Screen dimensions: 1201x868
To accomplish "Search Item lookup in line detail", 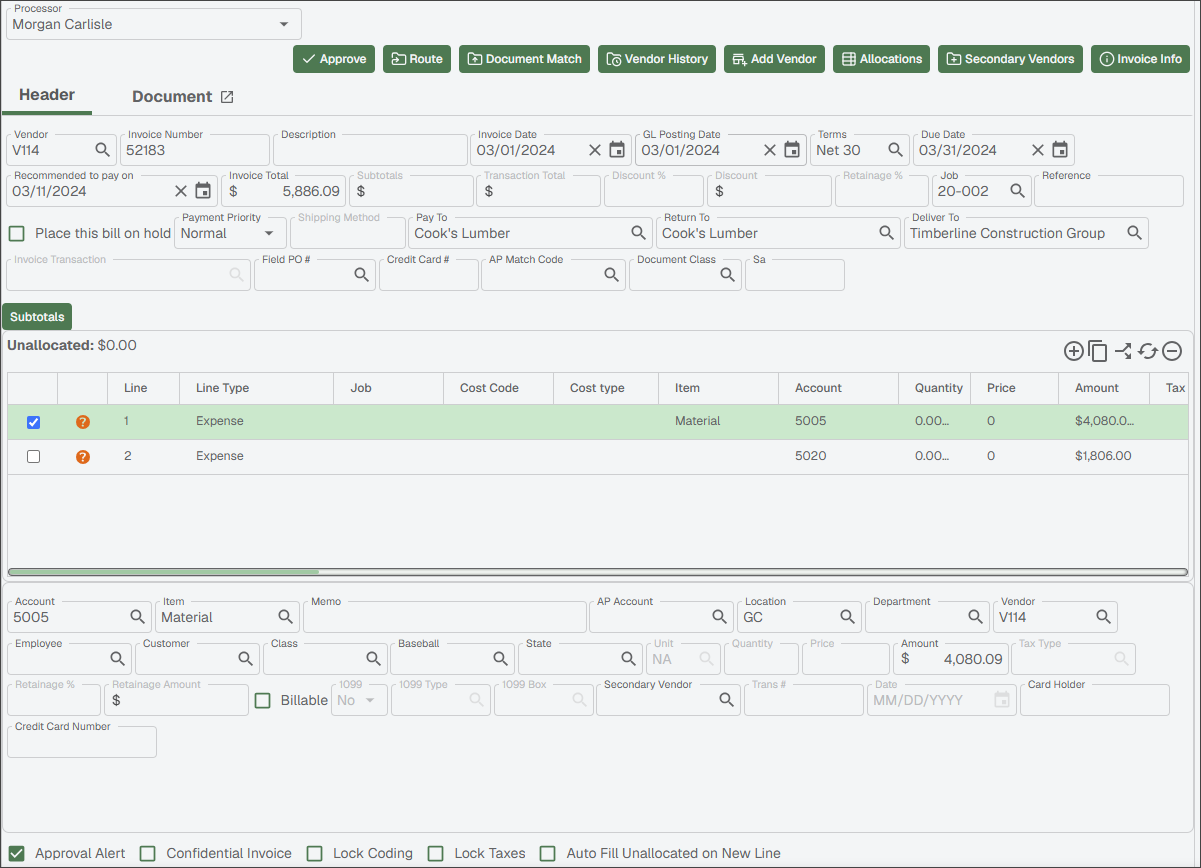I will 285,617.
